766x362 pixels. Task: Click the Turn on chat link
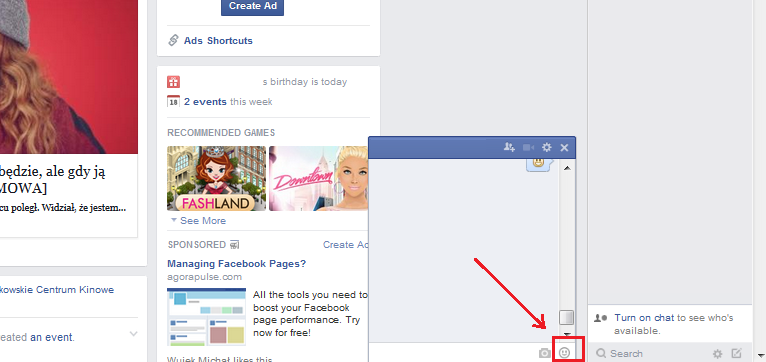tap(644, 318)
